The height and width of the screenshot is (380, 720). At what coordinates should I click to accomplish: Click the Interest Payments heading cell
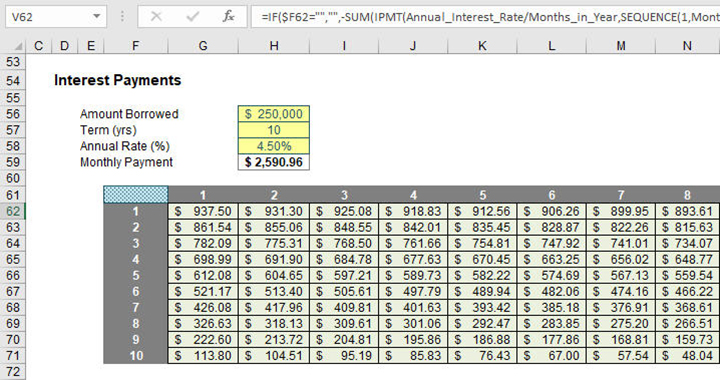pyautogui.click(x=118, y=80)
